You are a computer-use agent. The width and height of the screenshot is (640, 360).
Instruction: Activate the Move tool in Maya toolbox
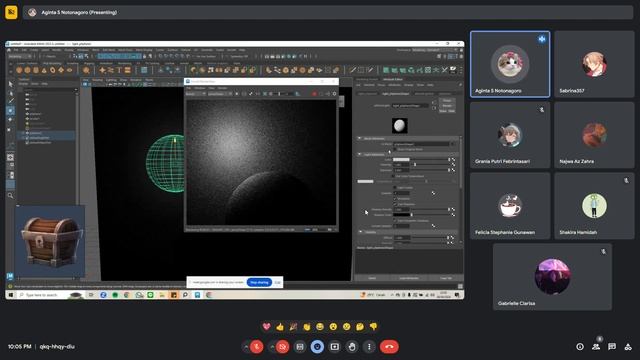(x=11, y=111)
